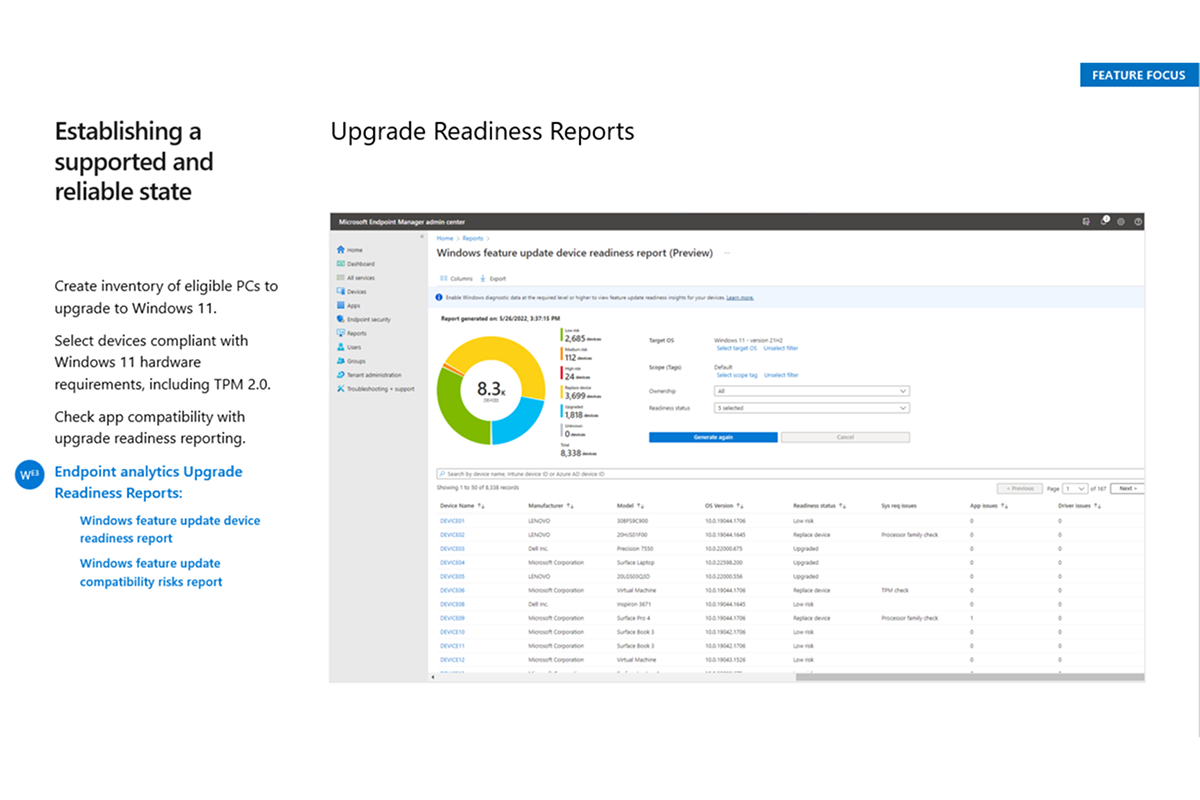
Task: Open DEVICE12 link
Action: coord(452,660)
